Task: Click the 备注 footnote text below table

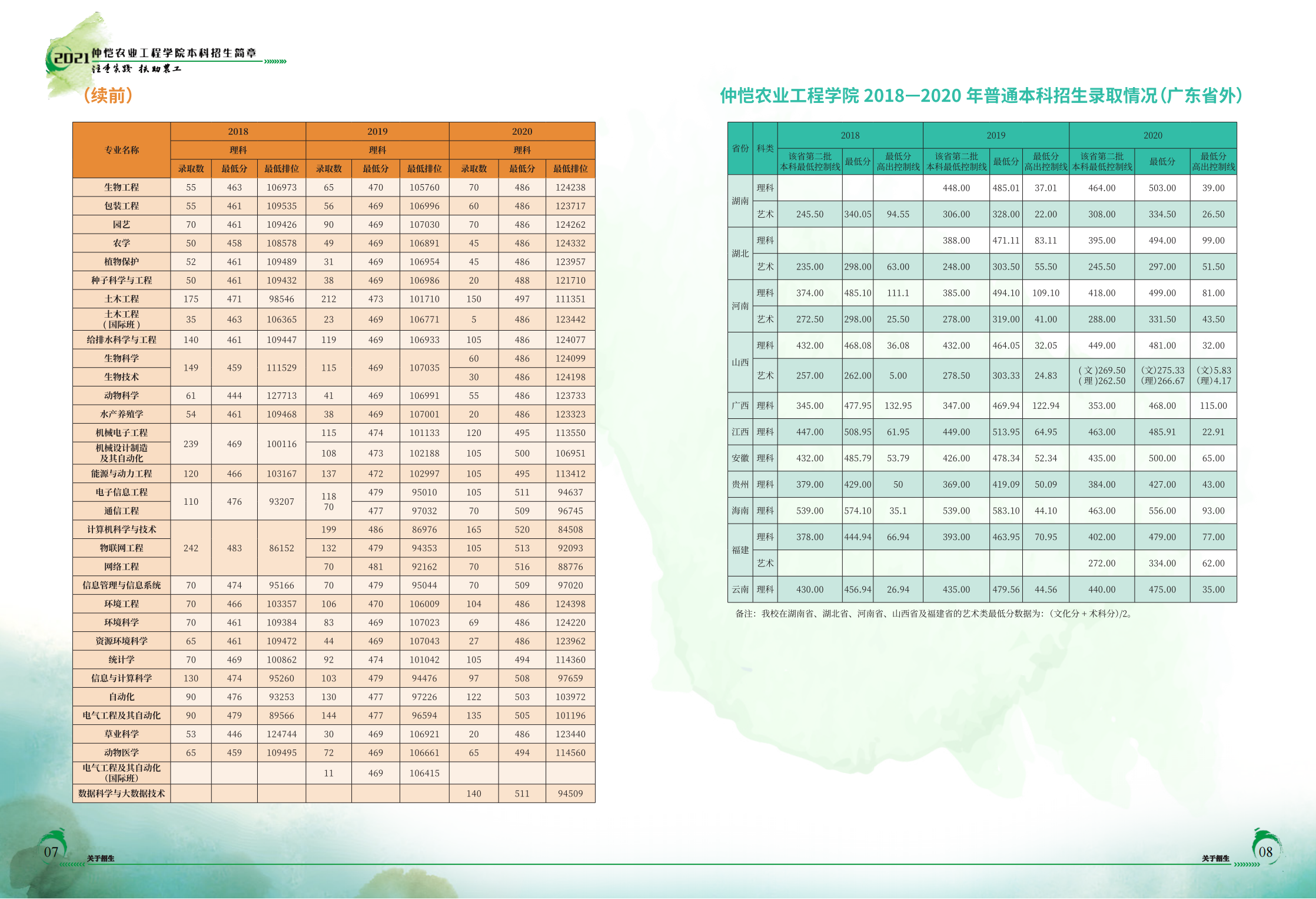Action: (933, 614)
